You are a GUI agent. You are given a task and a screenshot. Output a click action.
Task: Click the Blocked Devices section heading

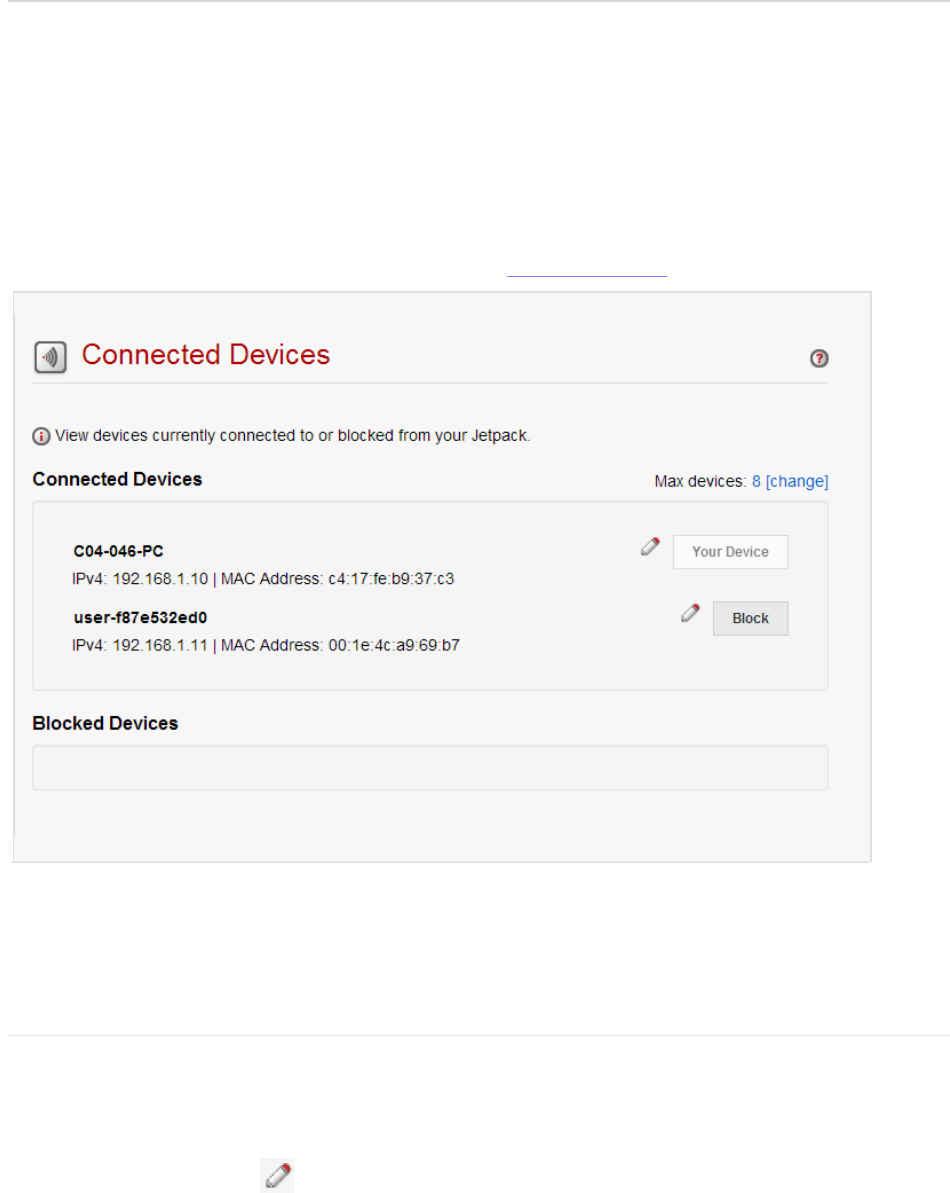point(105,723)
